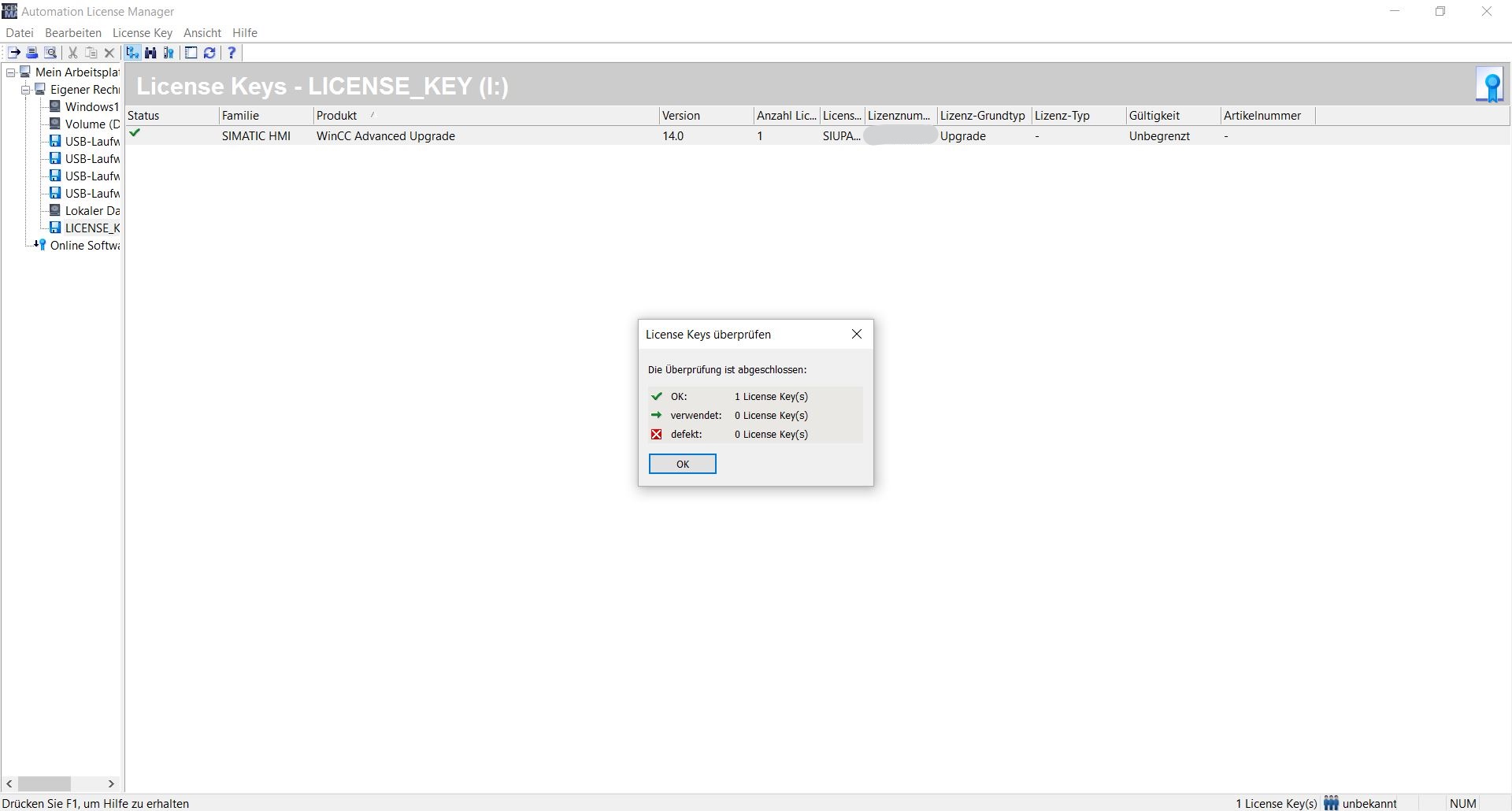Open the Bearbeiten menu

pyautogui.click(x=73, y=33)
